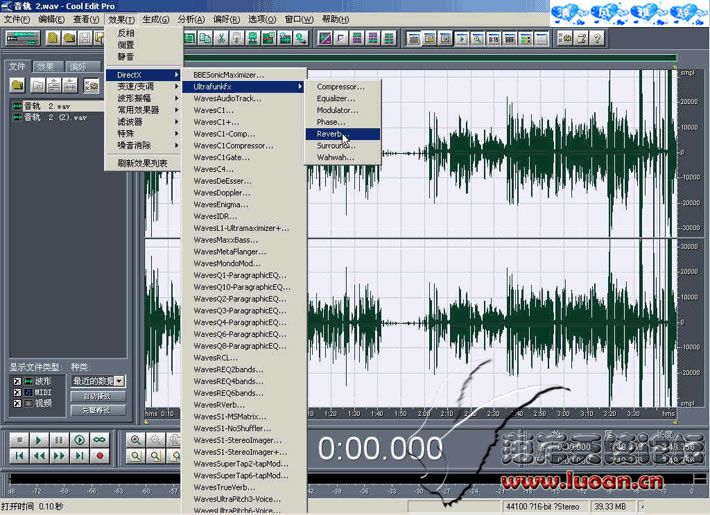The width and height of the screenshot is (710, 515).
Task: Choose 静音 silence in the effects menu
Action: point(143,57)
